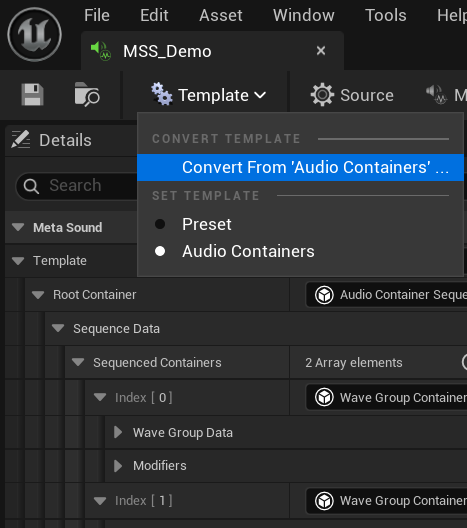Collapse the Sequence Data row
Viewport: 467px width, 528px height.
pos(58,328)
